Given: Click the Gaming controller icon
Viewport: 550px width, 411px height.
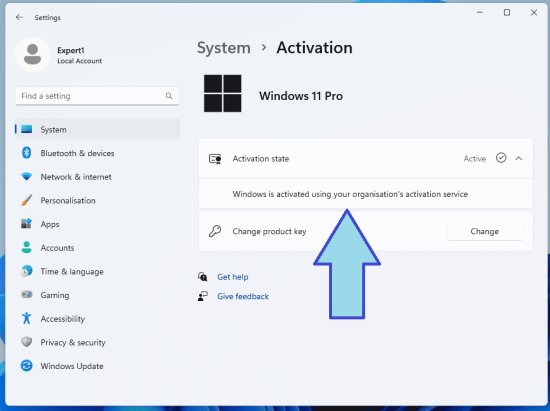Looking at the screenshot, I should [26, 295].
